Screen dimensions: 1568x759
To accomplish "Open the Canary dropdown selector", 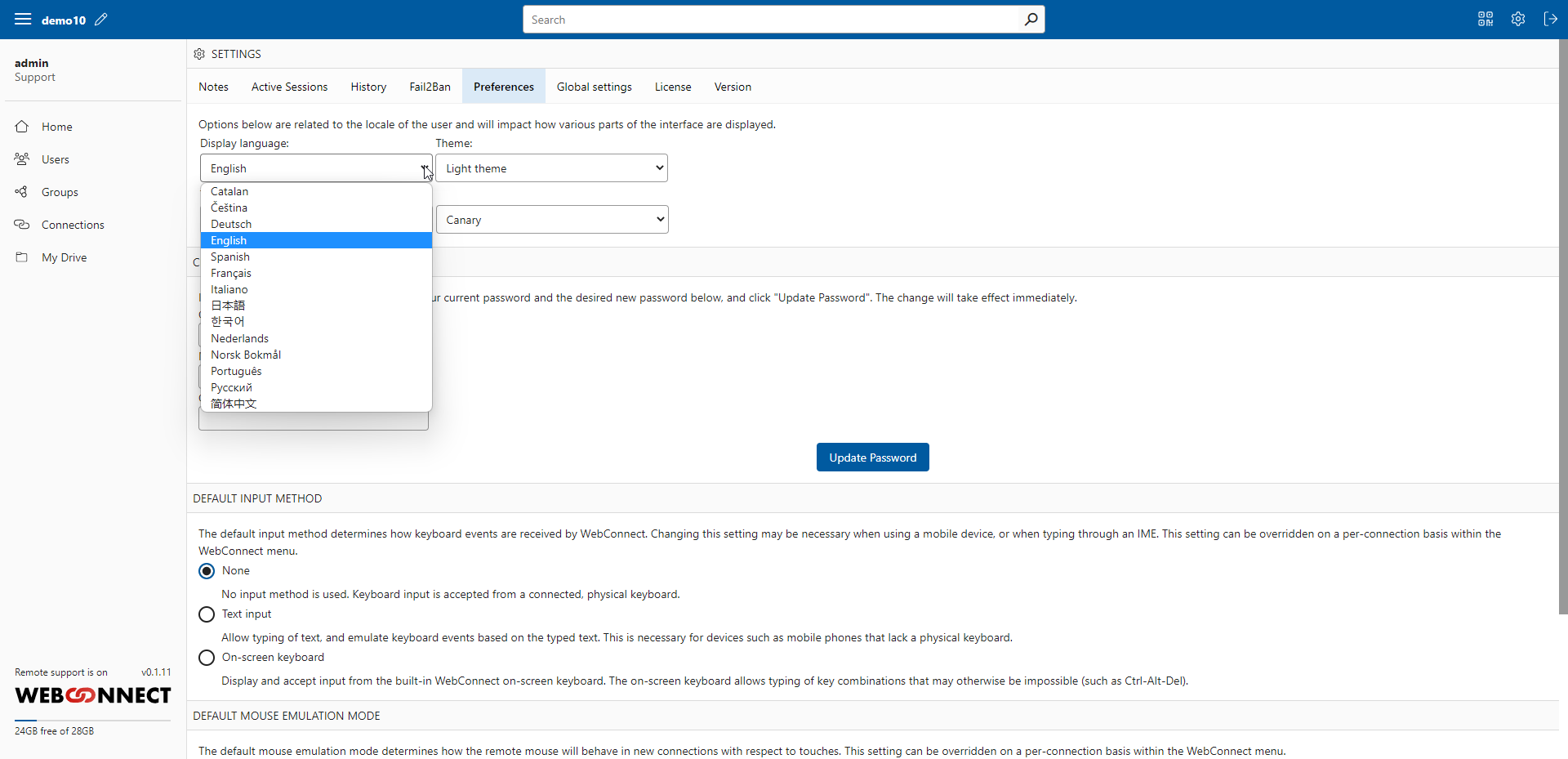I will 551,219.
